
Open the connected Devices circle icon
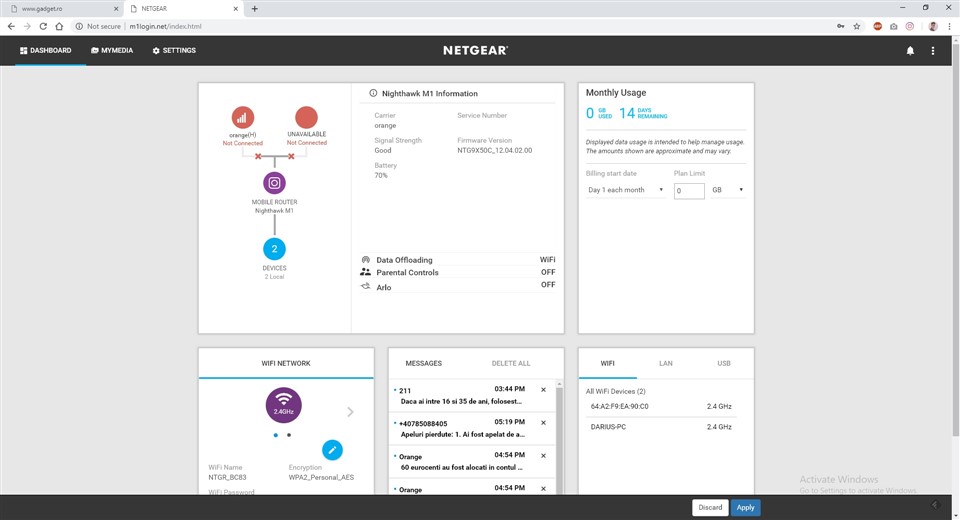tap(274, 249)
